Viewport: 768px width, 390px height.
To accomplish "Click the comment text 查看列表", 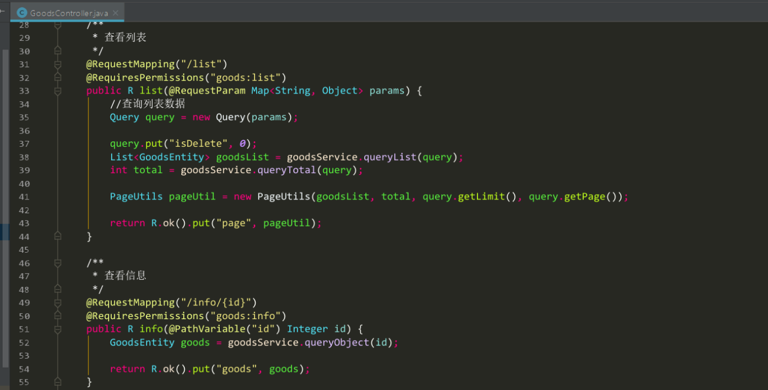I will coord(125,37).
